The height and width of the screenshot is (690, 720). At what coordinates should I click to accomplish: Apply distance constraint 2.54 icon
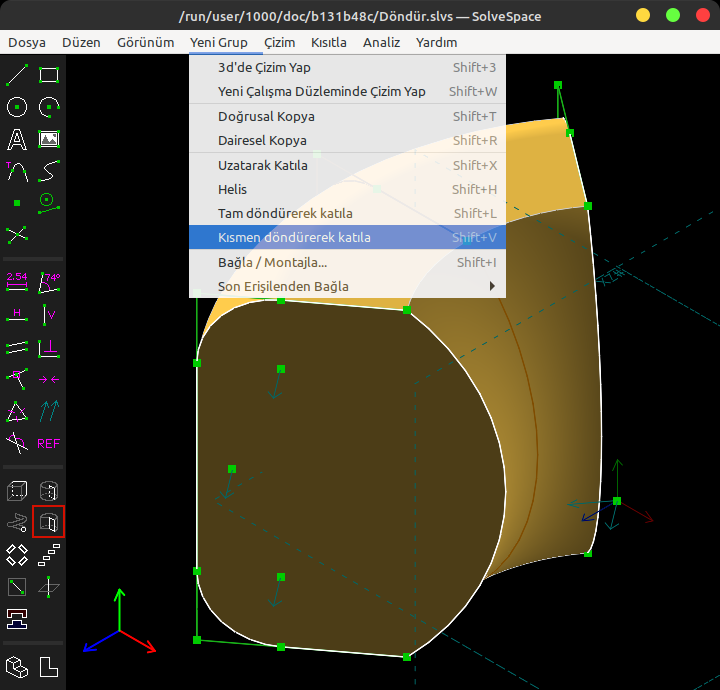click(x=17, y=282)
